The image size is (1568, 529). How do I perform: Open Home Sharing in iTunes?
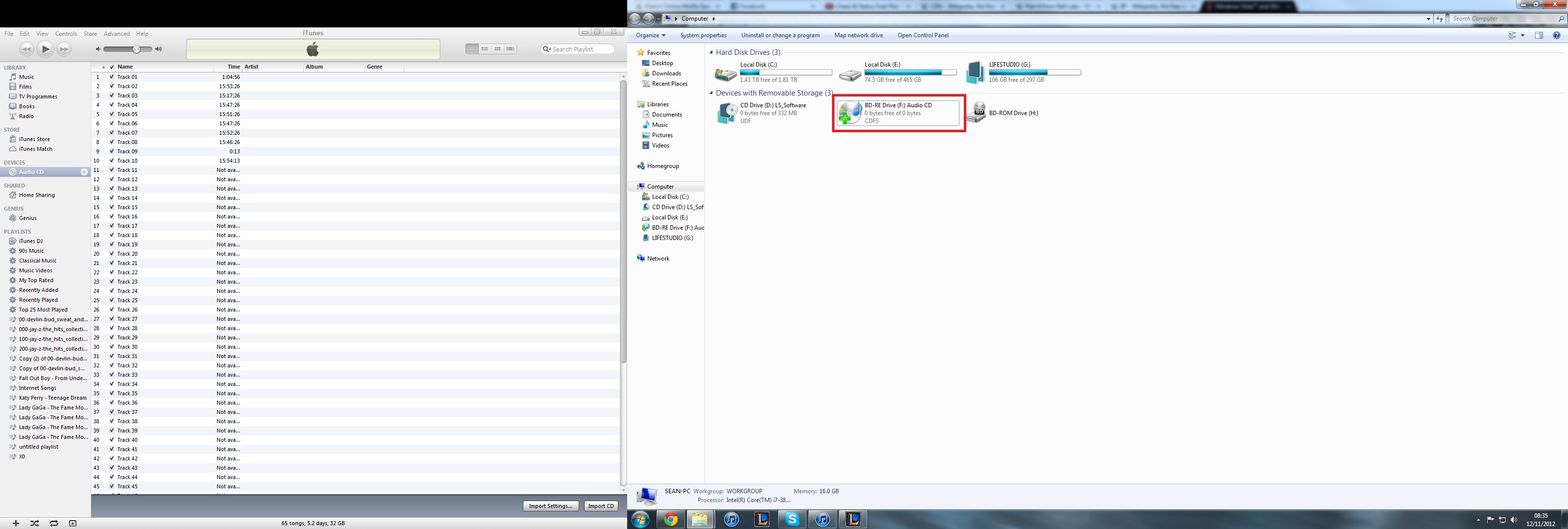point(37,195)
